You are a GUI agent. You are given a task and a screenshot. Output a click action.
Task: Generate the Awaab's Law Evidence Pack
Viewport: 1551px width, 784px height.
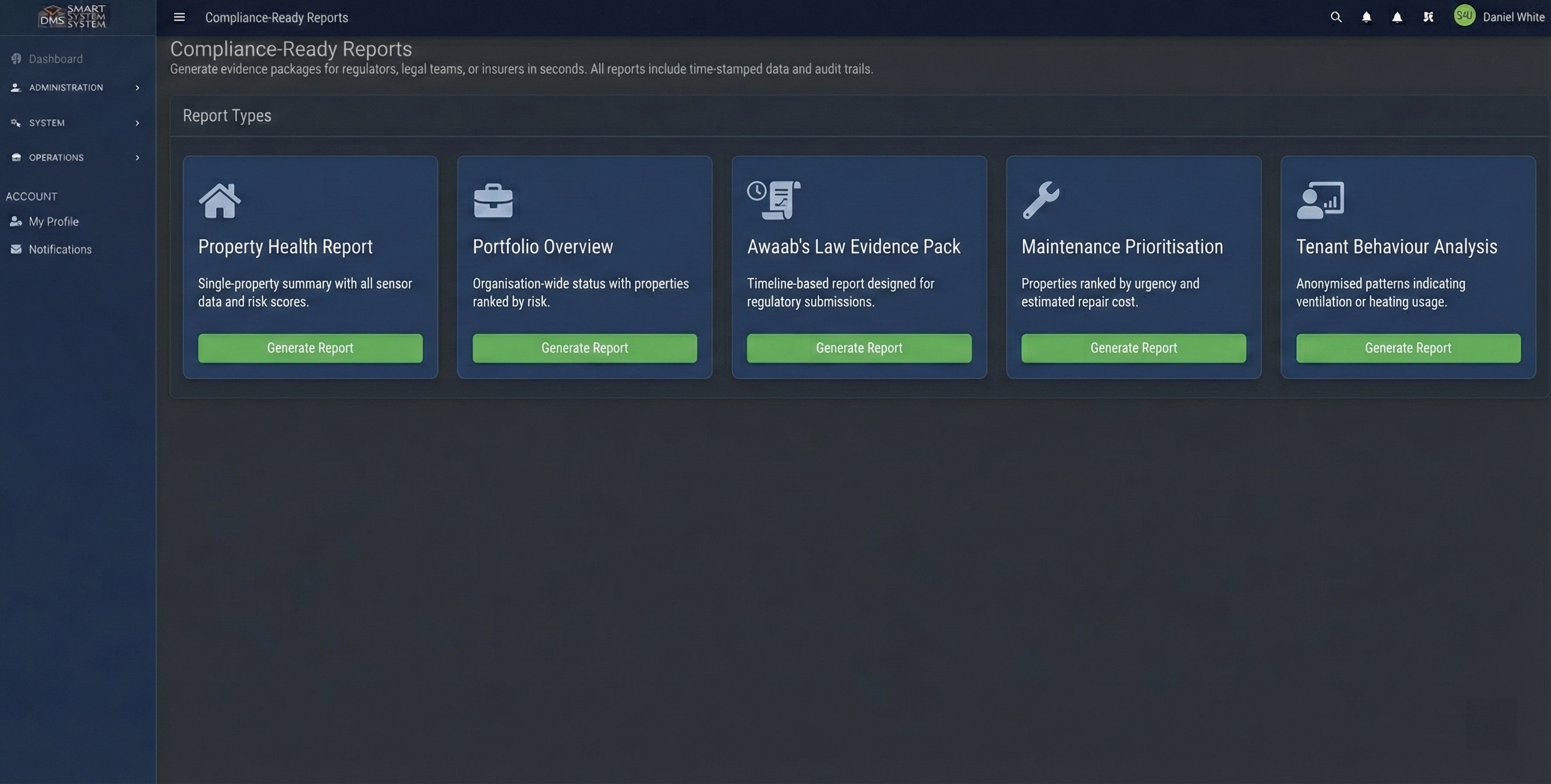(858, 348)
